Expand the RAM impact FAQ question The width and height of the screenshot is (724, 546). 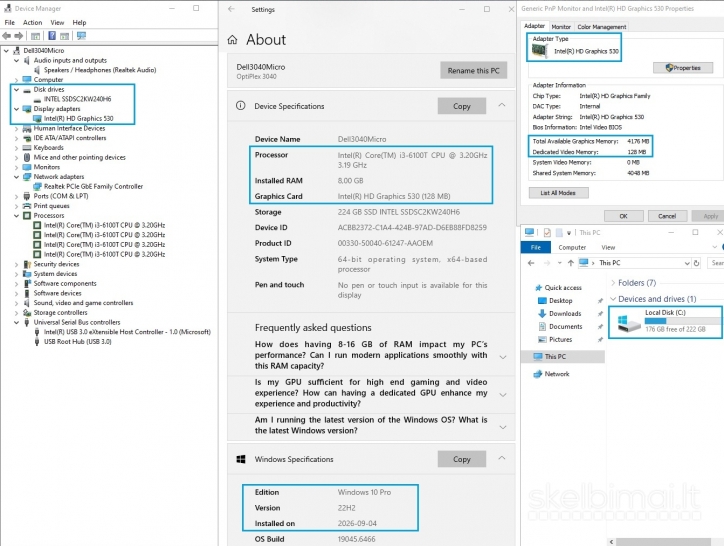503,357
